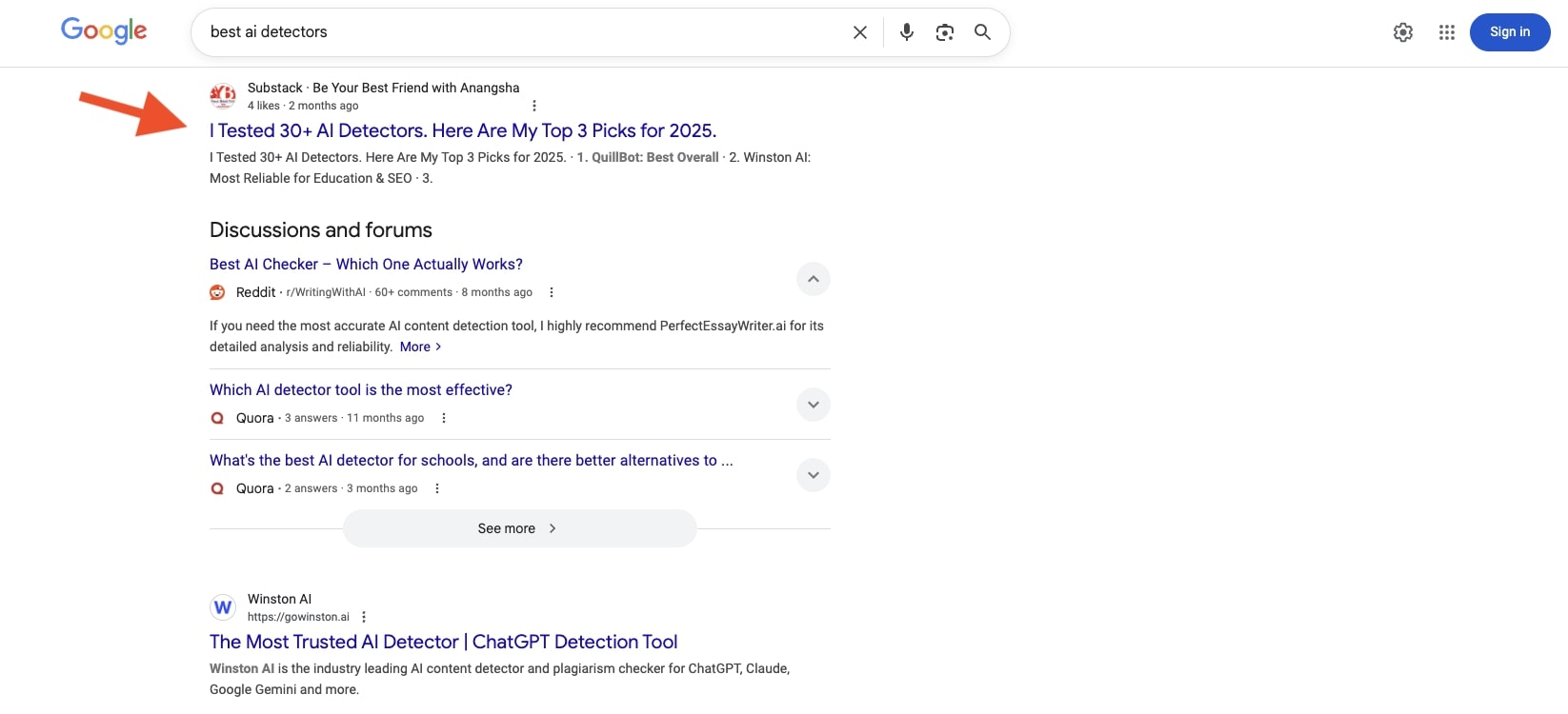Screen dimensions: 1568x714
Task: Click "Winston AI" site name text
Action: (279, 599)
